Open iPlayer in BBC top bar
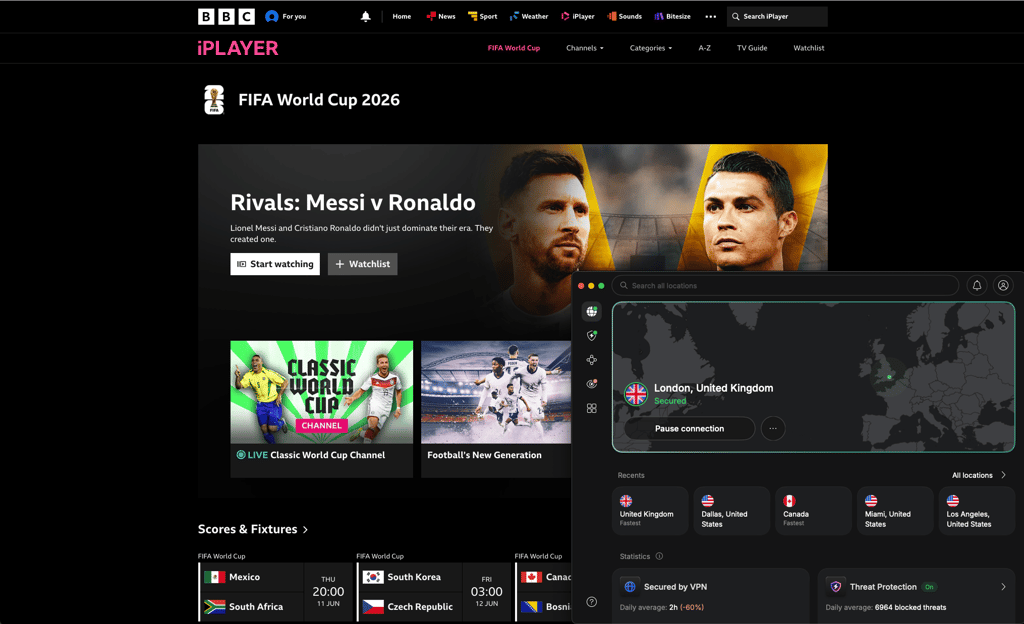The width and height of the screenshot is (1024, 624). click(x=578, y=16)
